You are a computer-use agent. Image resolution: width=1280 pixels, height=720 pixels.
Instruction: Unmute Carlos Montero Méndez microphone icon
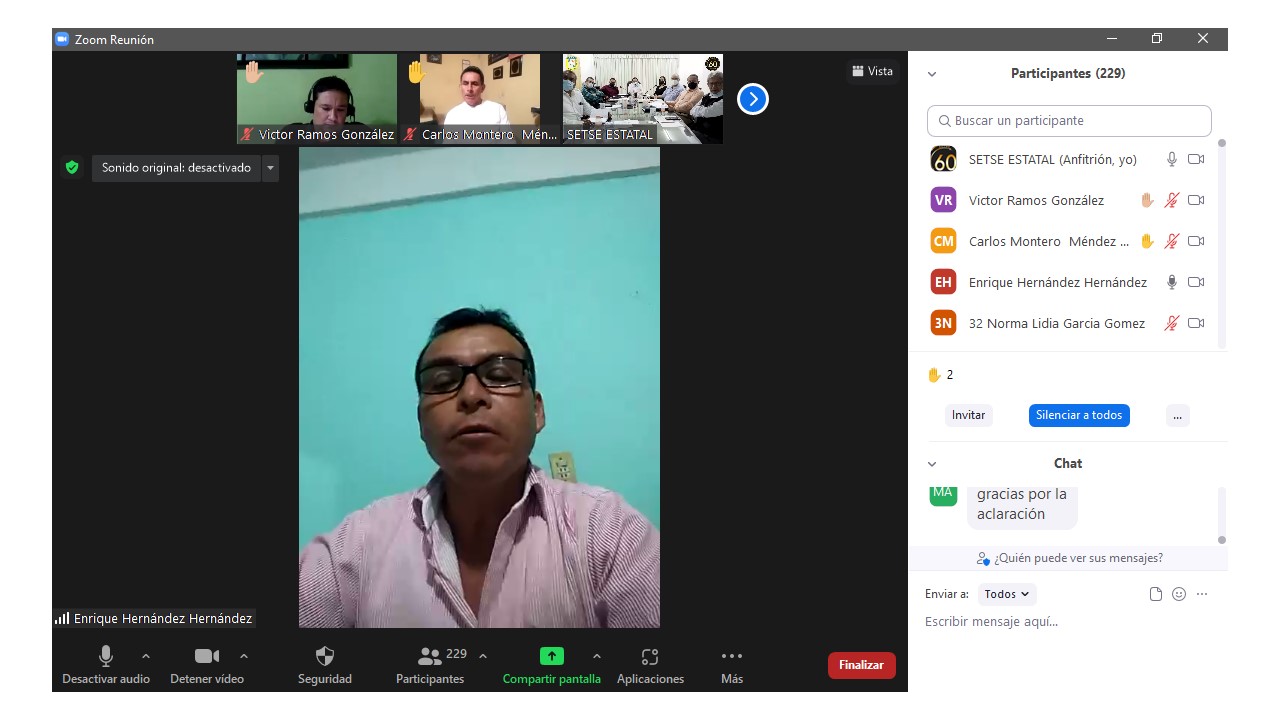tap(1172, 241)
